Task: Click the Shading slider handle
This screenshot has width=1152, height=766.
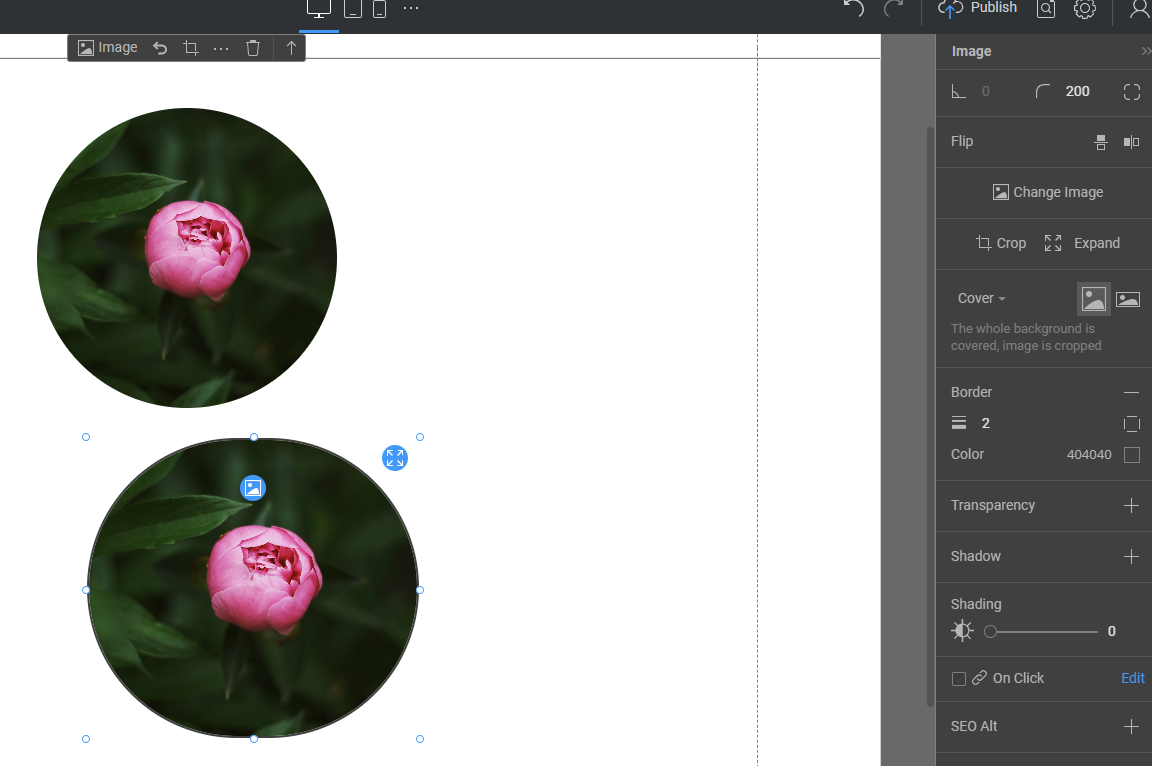Action: click(x=990, y=632)
